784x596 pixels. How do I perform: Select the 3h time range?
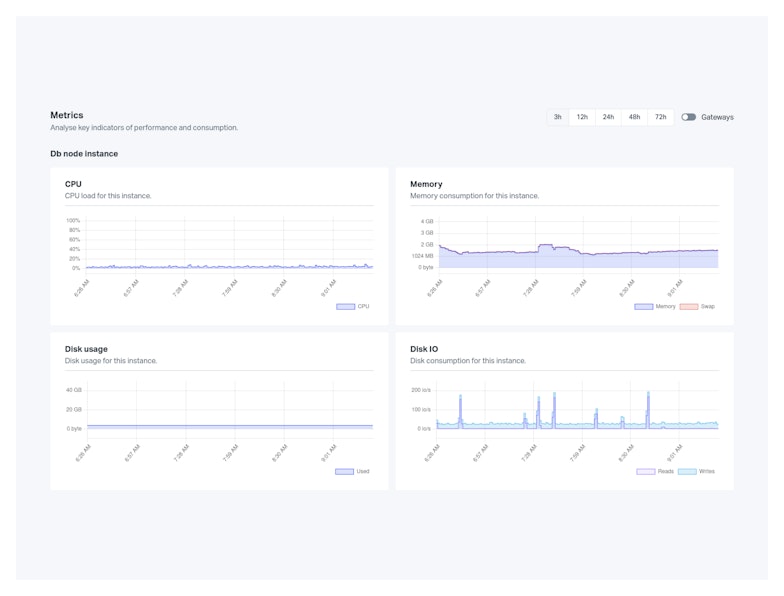coord(558,117)
